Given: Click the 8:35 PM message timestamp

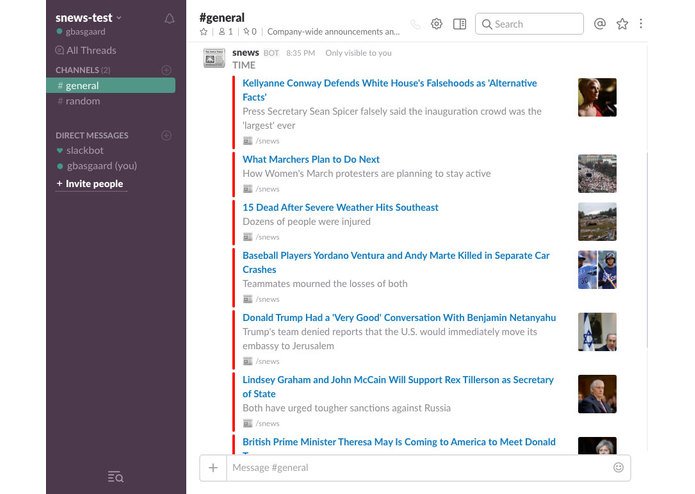Looking at the screenshot, I should point(301,53).
